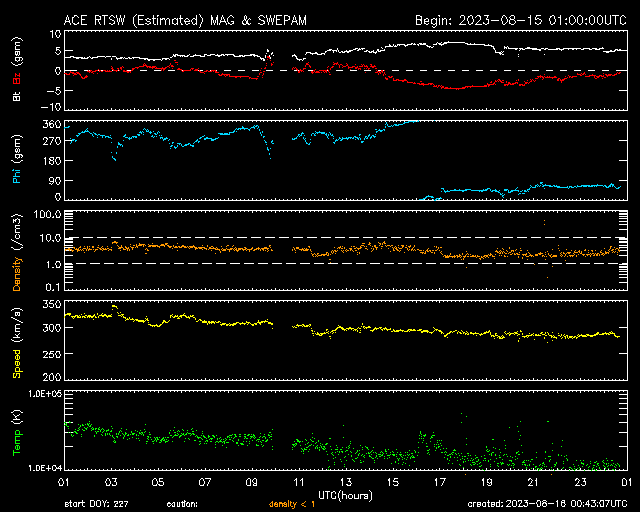Viewport: 640px width, 512px height.
Task: Click the Temp axis maximum tick label
Action: point(45,394)
